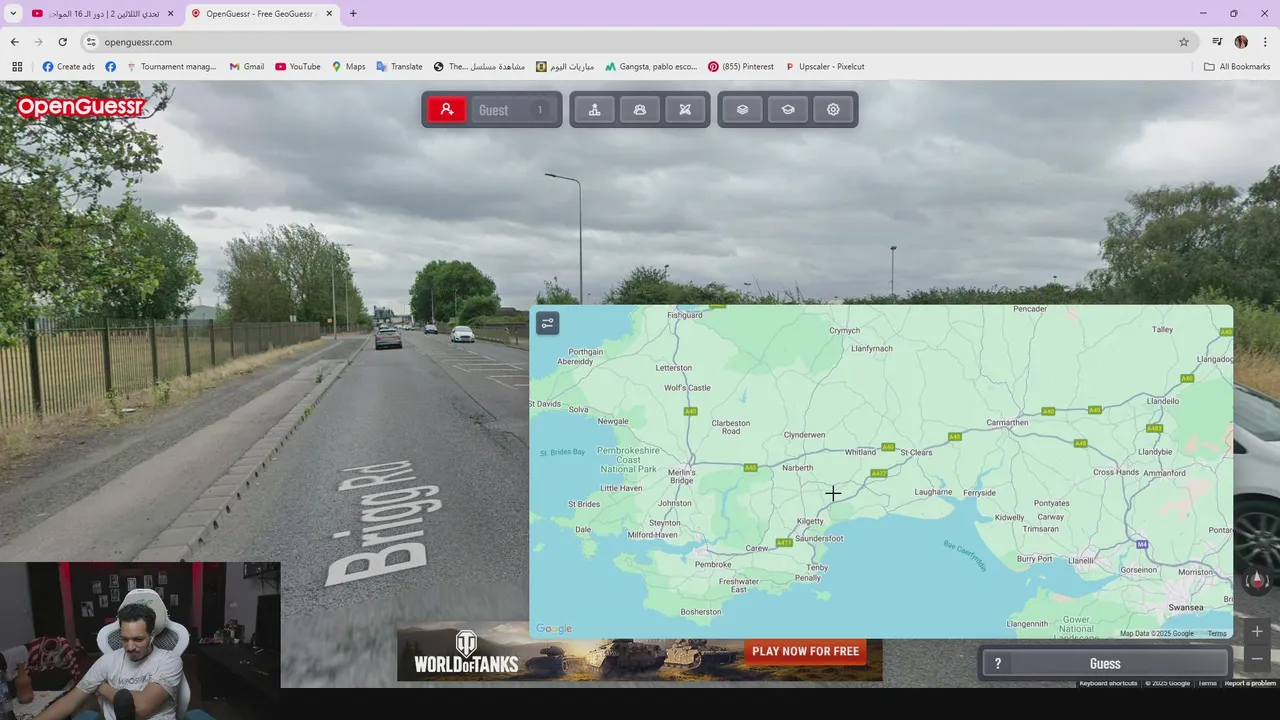This screenshot has height=720, width=1280.
Task: Zoom in with the street view plus button
Action: [1257, 631]
